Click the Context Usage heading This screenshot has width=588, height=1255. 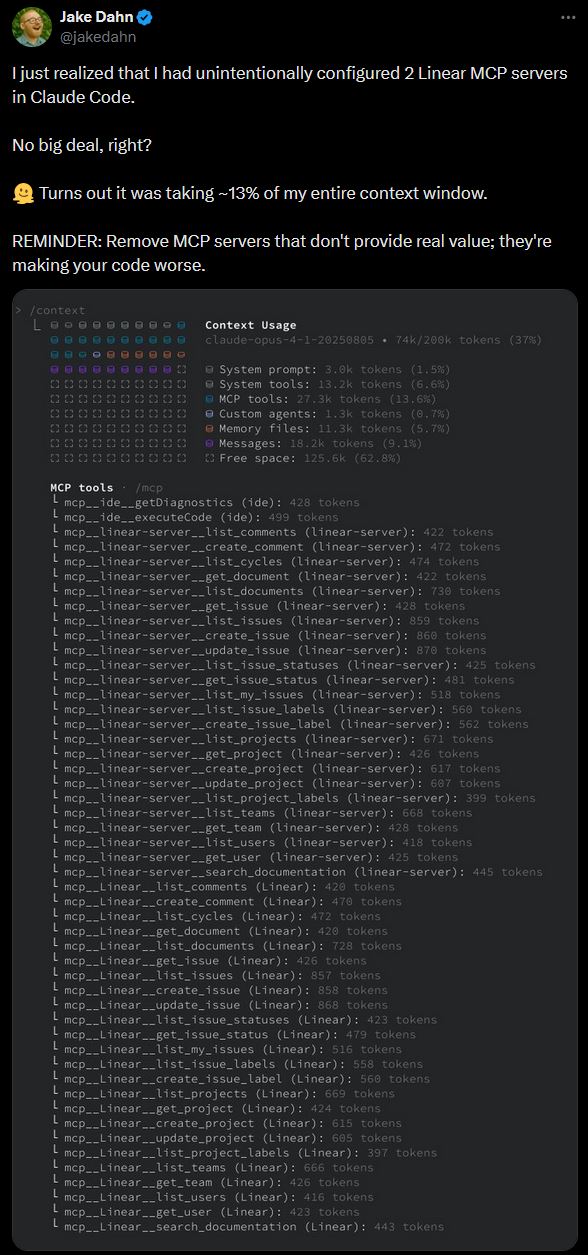tap(251, 325)
